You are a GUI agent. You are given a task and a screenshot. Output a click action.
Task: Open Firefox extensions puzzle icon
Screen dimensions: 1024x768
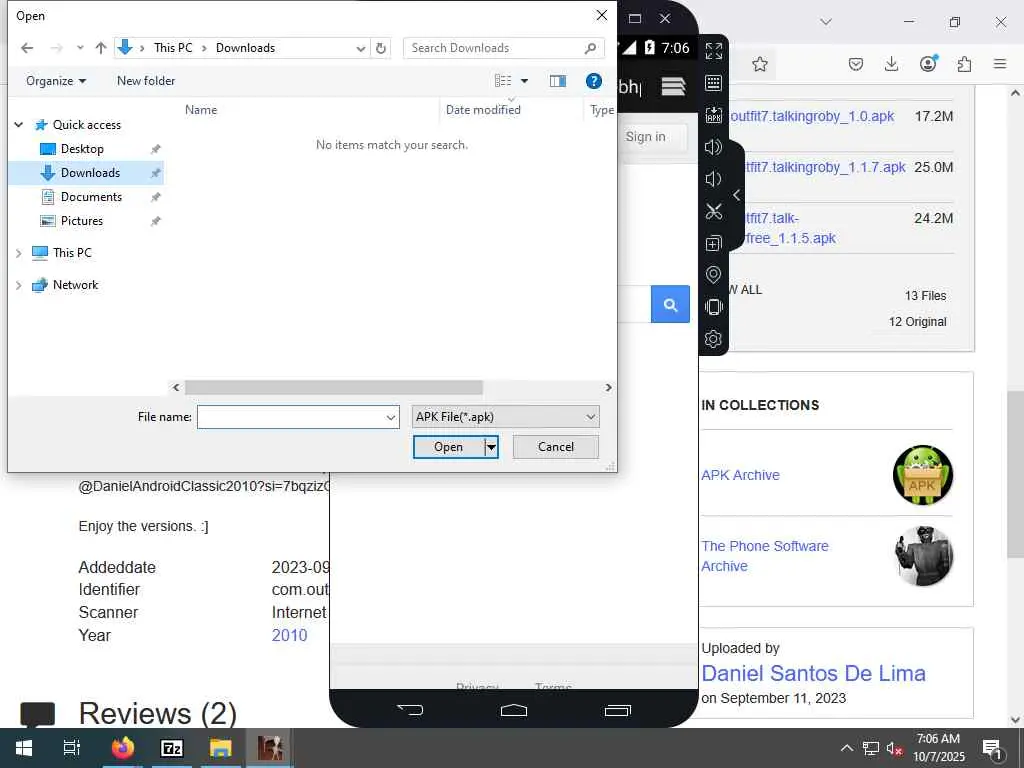pos(964,64)
